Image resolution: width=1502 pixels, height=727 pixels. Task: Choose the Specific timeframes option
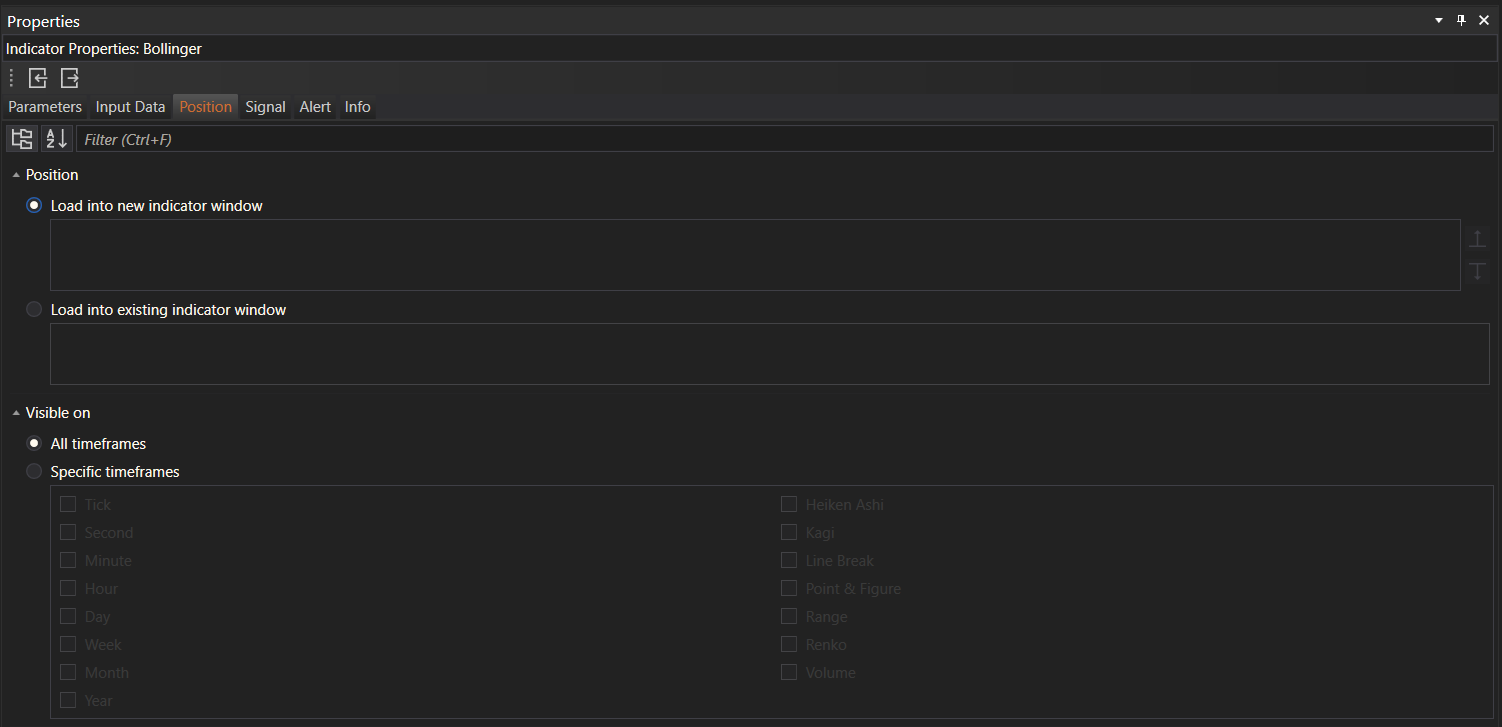(34, 471)
